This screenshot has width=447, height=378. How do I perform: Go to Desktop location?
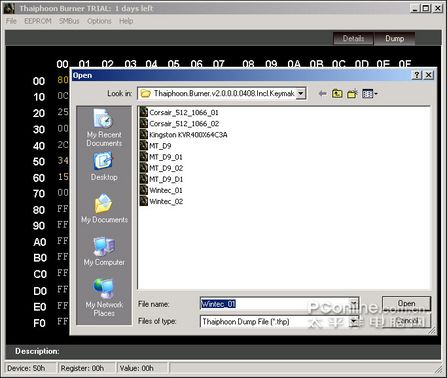(x=104, y=167)
